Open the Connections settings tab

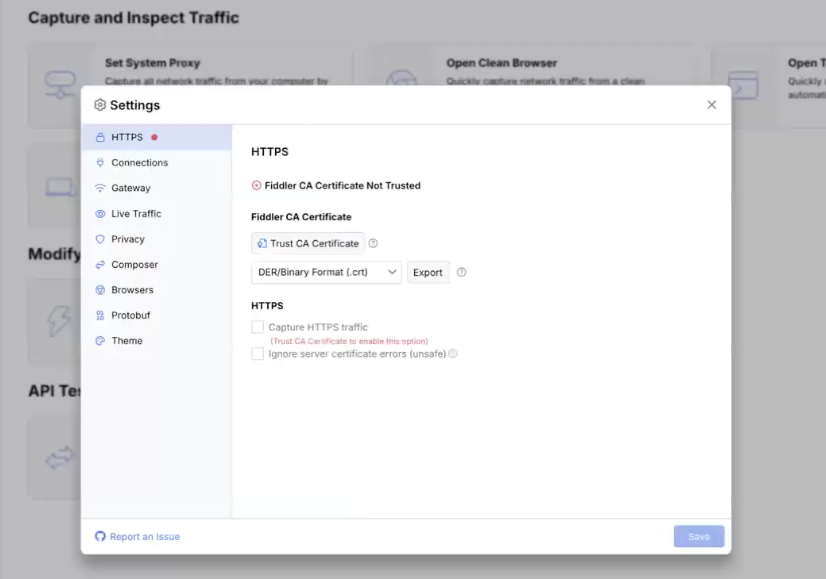[156, 163]
